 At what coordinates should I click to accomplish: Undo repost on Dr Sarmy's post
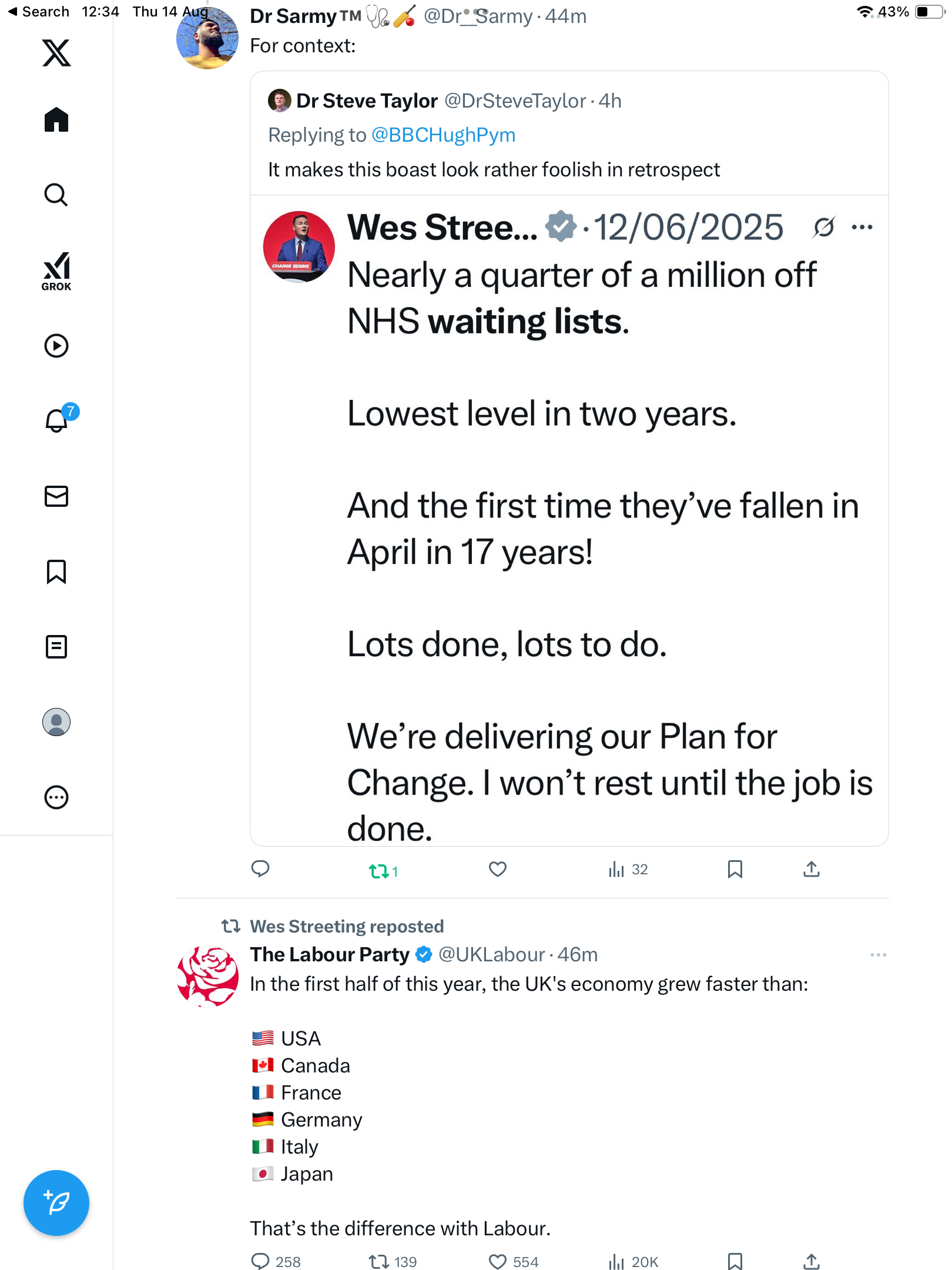click(380, 871)
